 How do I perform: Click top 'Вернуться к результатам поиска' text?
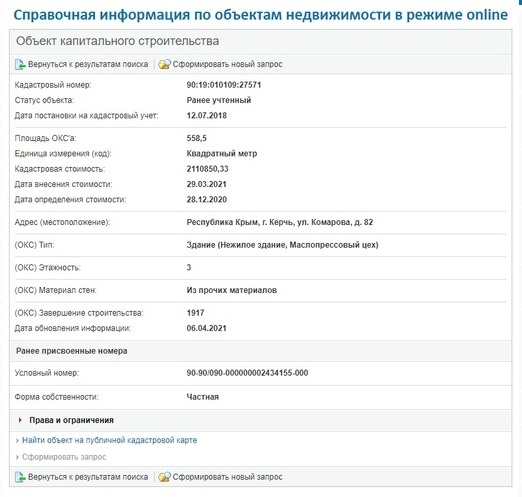88,64
